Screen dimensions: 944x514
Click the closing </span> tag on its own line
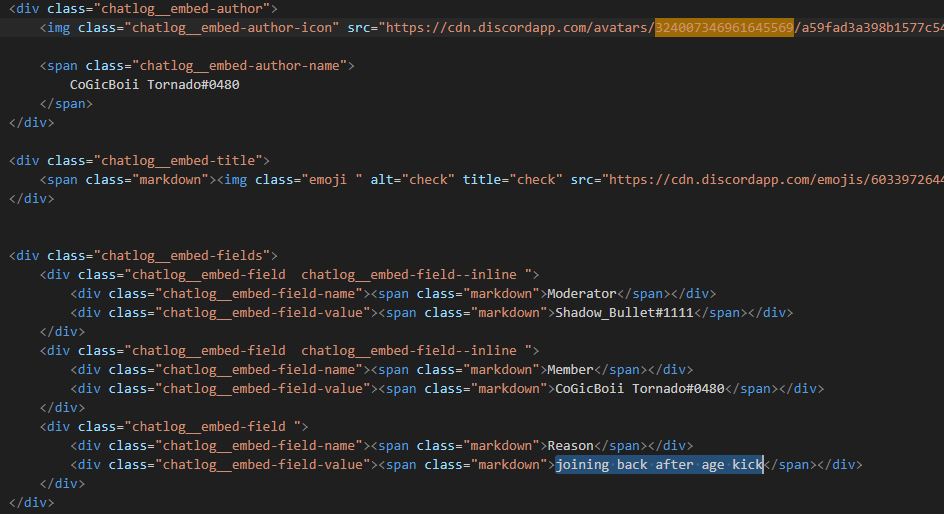(66, 104)
